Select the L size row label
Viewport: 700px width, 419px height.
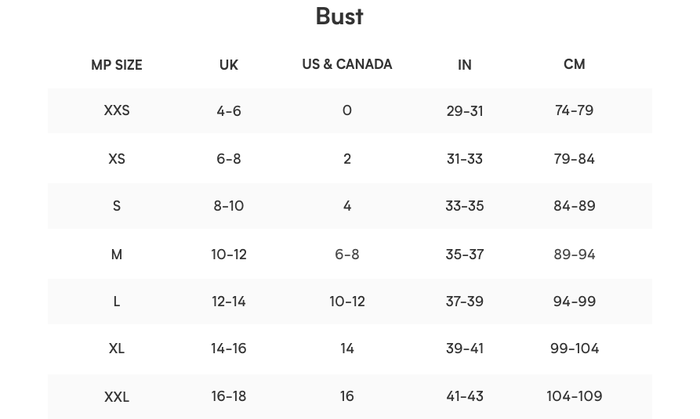pos(116,301)
